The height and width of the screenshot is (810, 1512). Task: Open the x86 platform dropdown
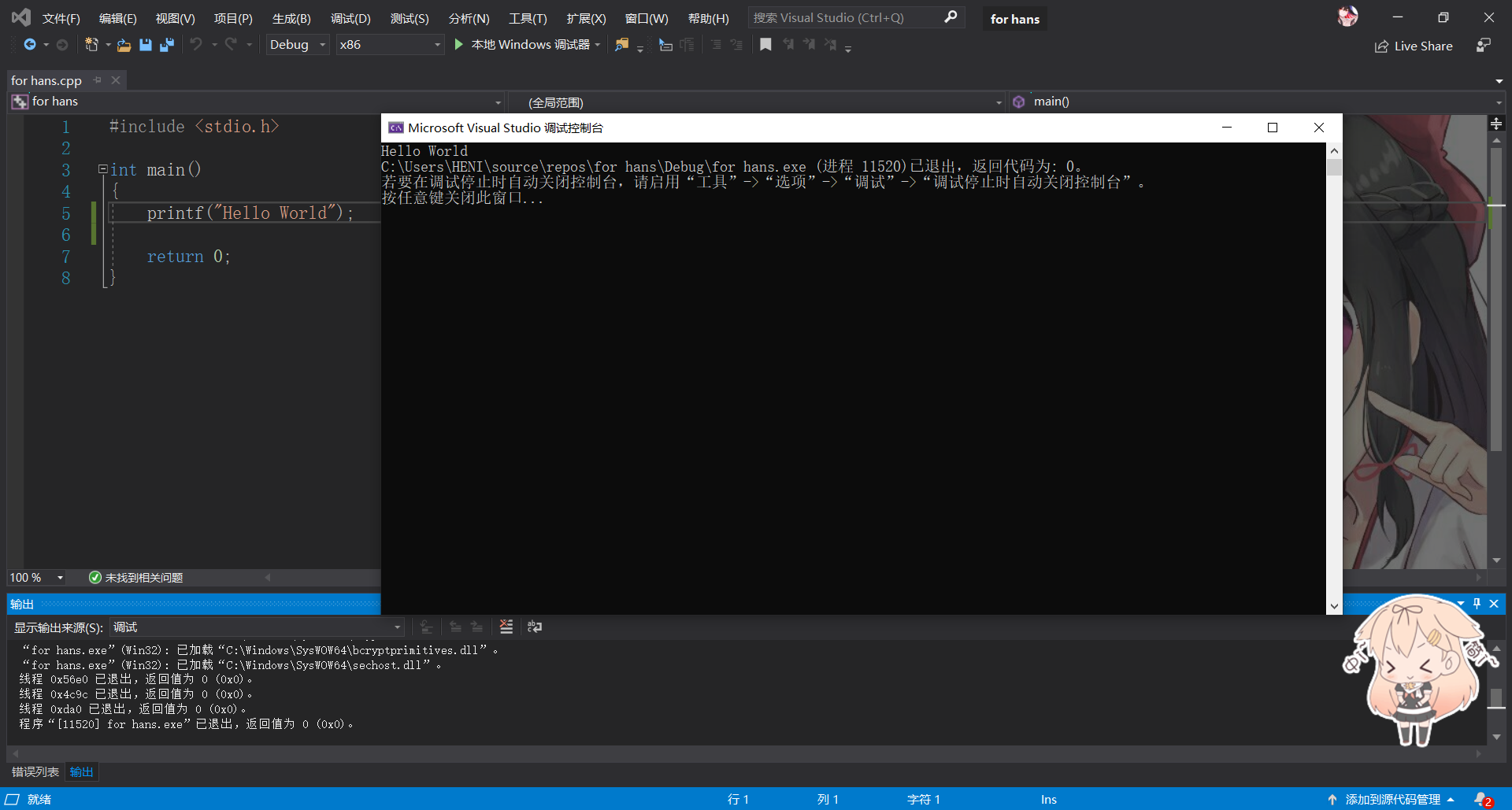[391, 45]
